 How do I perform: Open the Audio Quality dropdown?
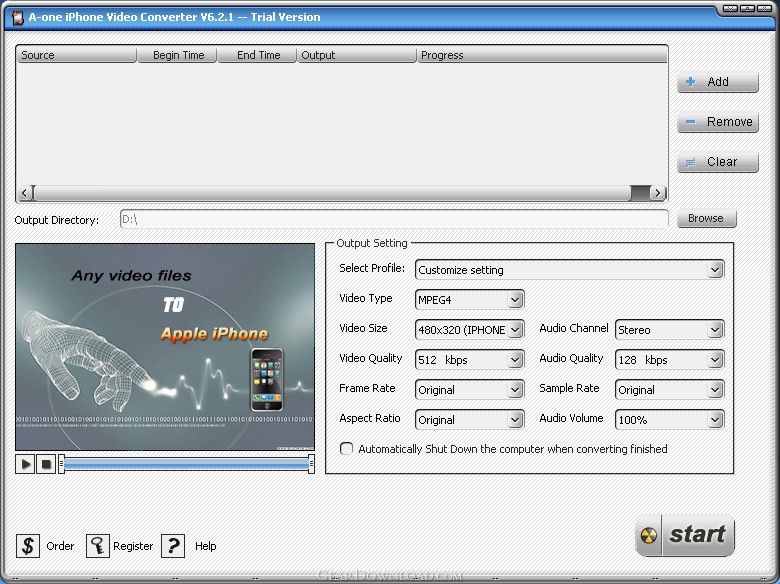click(715, 360)
